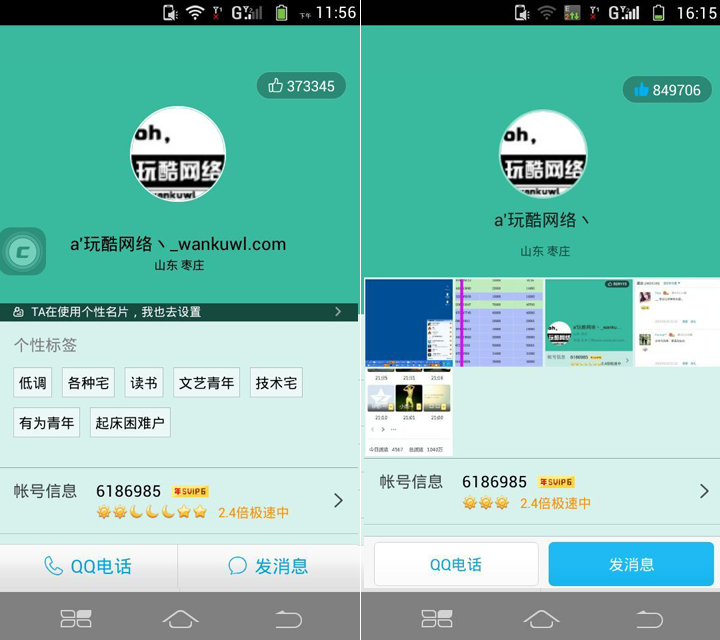Expand the 帐号信息 row chevron on left screen
This screenshot has height=640, width=720.
click(x=338, y=500)
